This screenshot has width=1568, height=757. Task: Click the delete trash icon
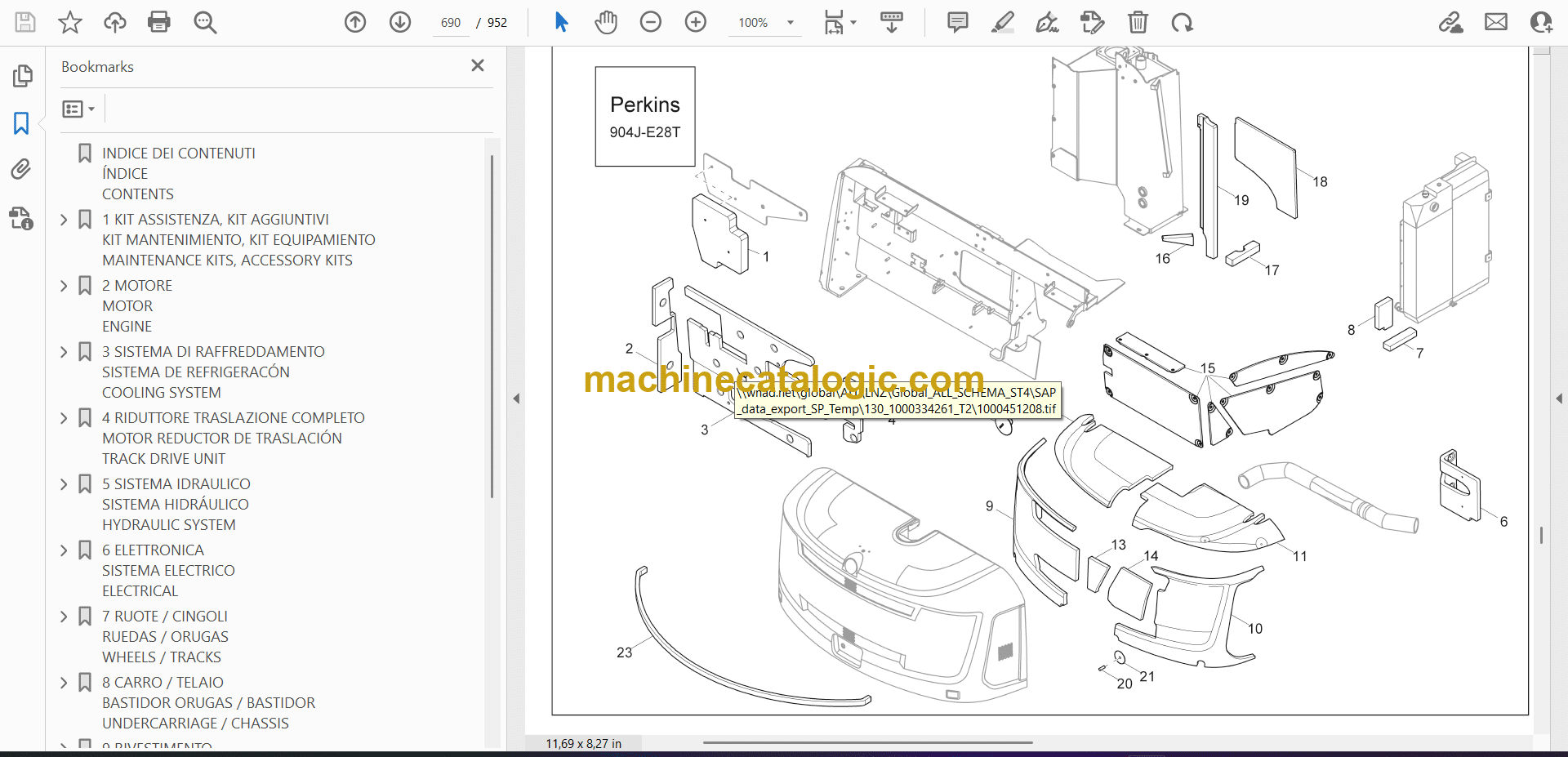[x=1138, y=22]
